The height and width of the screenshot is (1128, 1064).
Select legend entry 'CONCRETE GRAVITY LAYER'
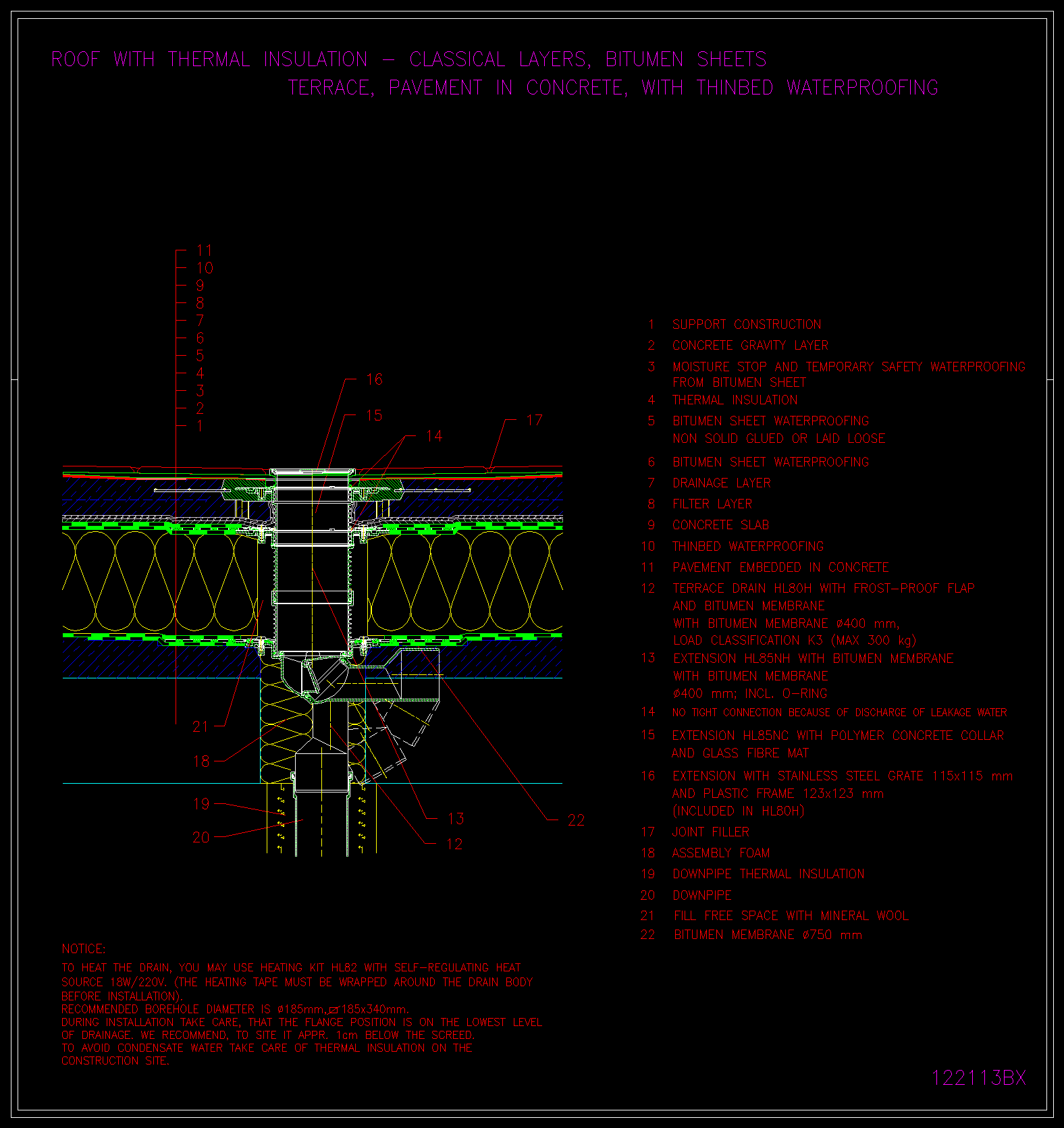(749, 346)
